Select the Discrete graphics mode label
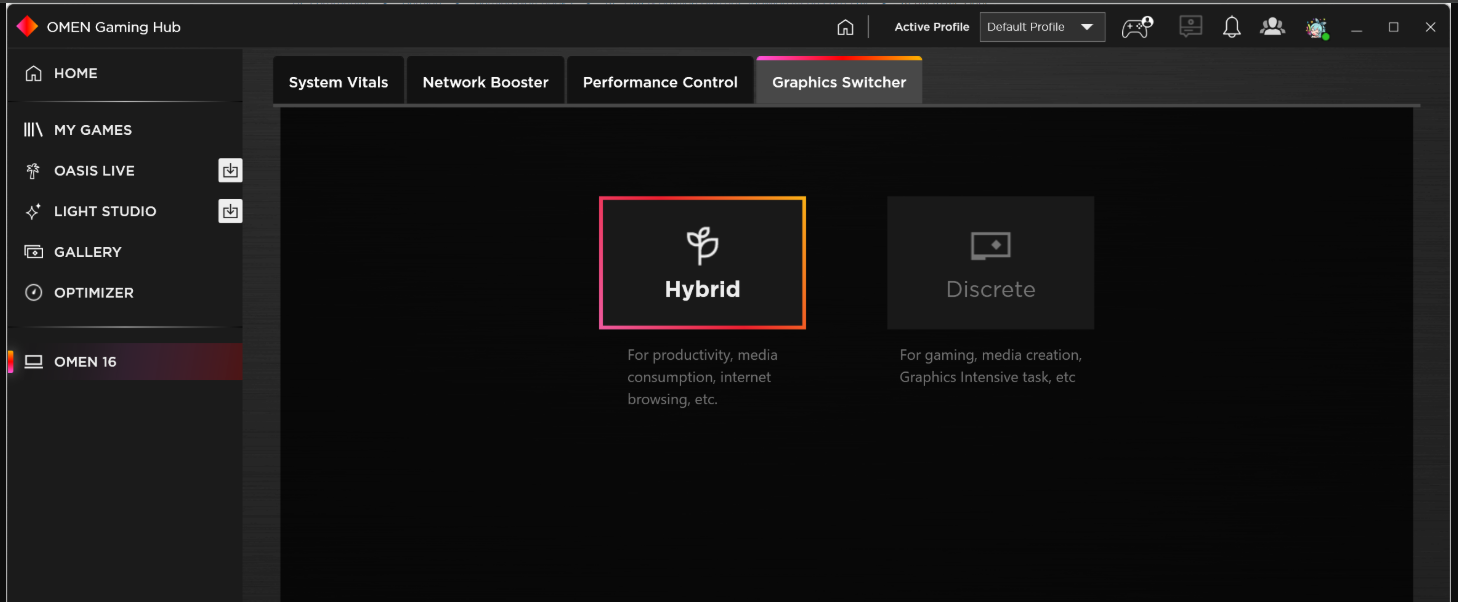This screenshot has width=1458, height=602. (991, 289)
